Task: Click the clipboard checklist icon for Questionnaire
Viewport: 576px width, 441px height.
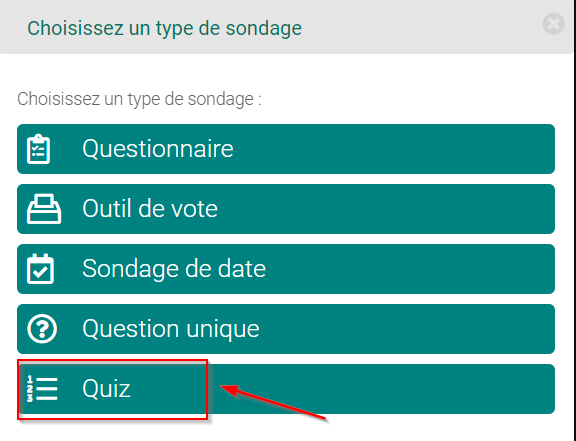Action: click(x=38, y=149)
